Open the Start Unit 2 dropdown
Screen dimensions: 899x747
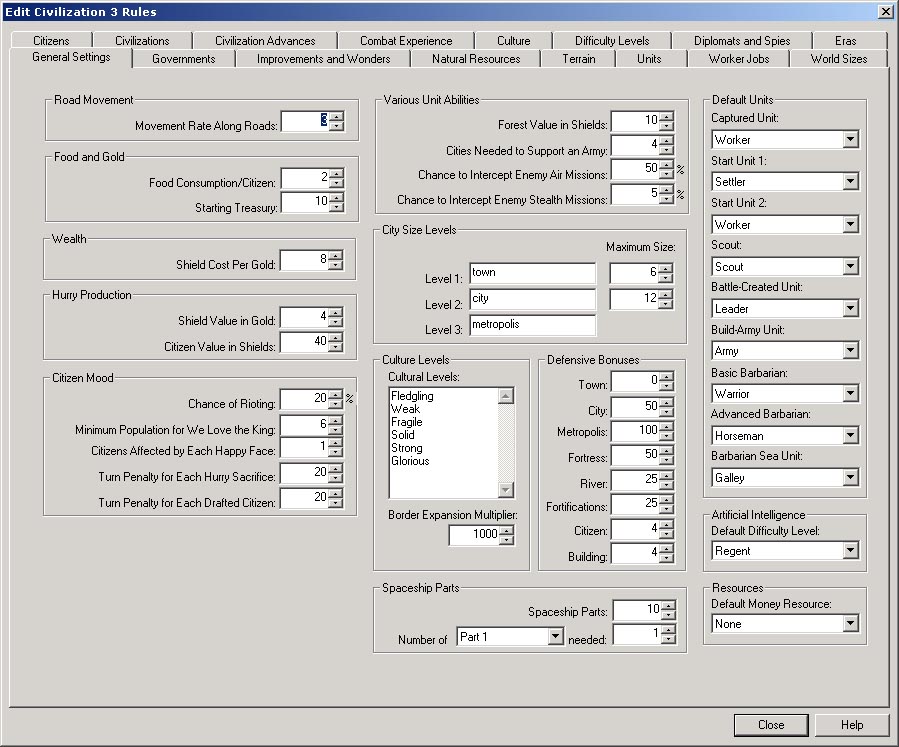point(850,224)
